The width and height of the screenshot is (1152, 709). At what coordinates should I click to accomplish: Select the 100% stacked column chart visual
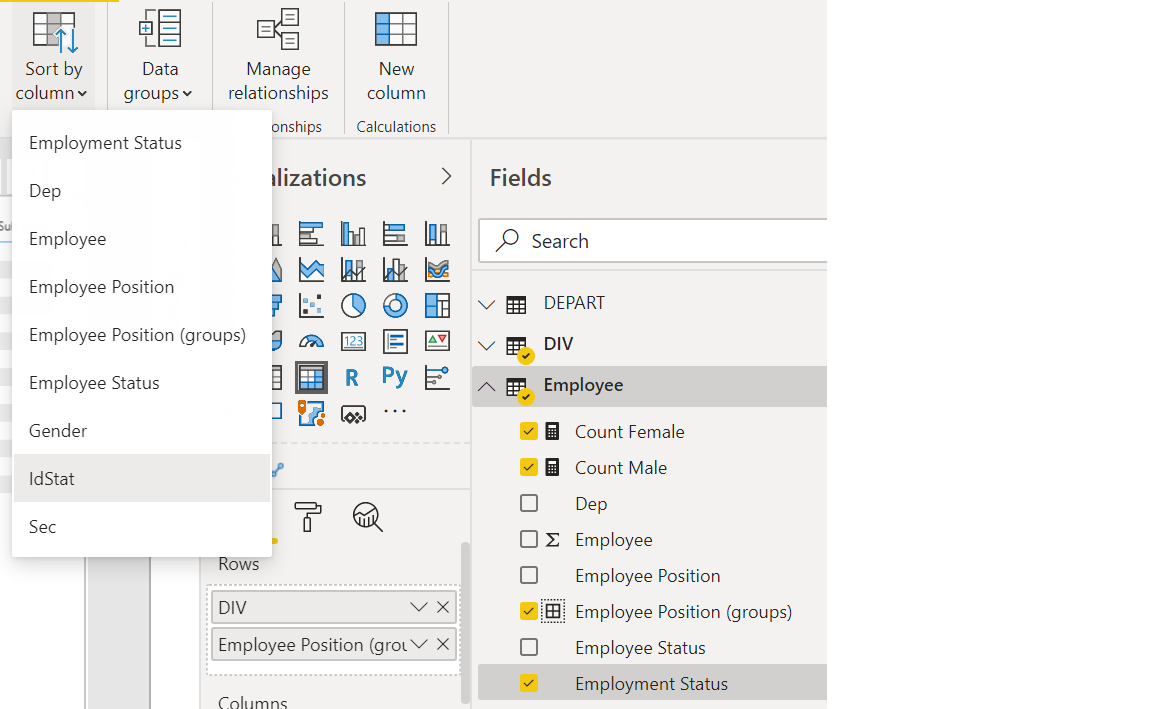click(x=437, y=234)
